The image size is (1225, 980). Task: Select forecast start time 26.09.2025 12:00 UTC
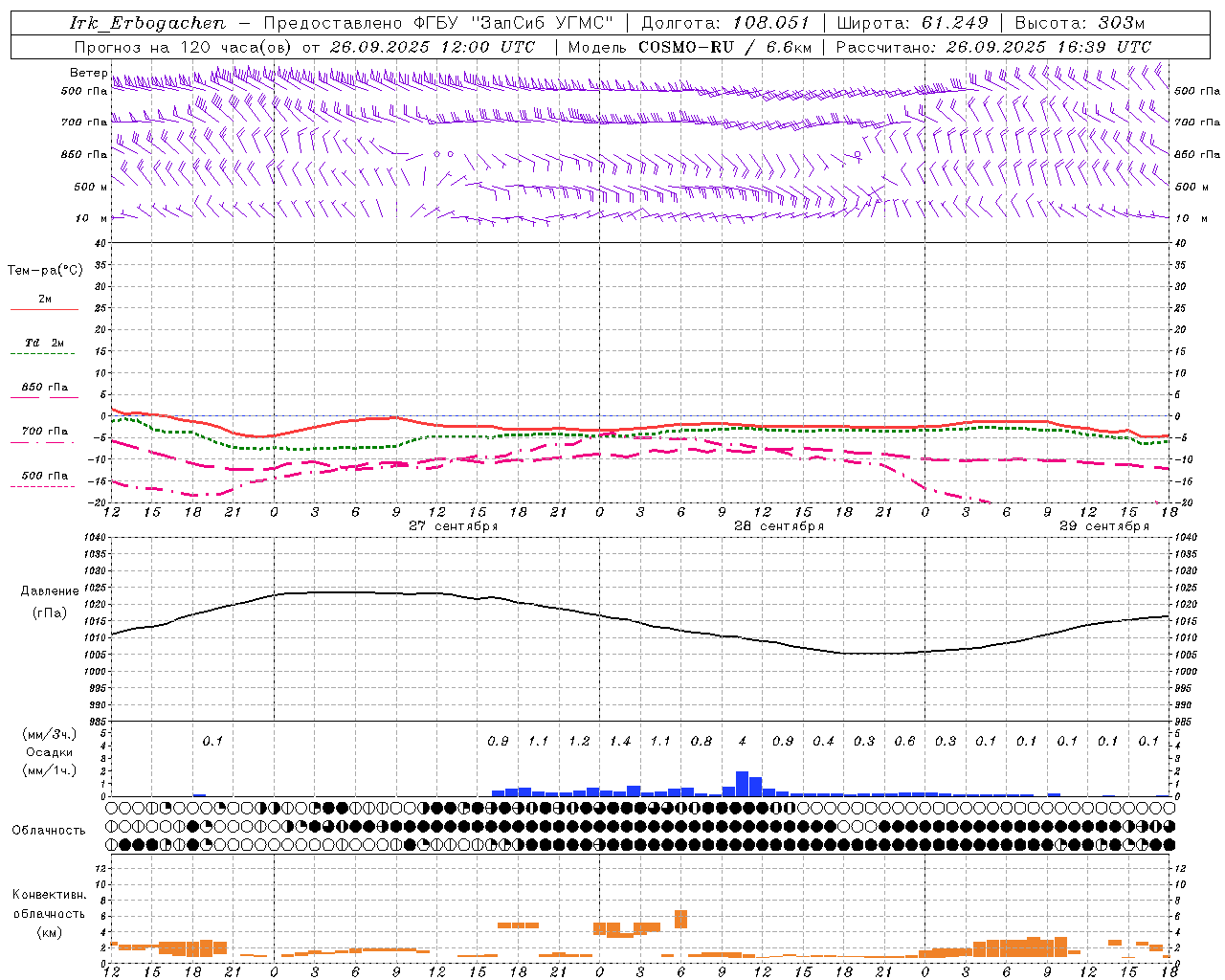(432, 47)
